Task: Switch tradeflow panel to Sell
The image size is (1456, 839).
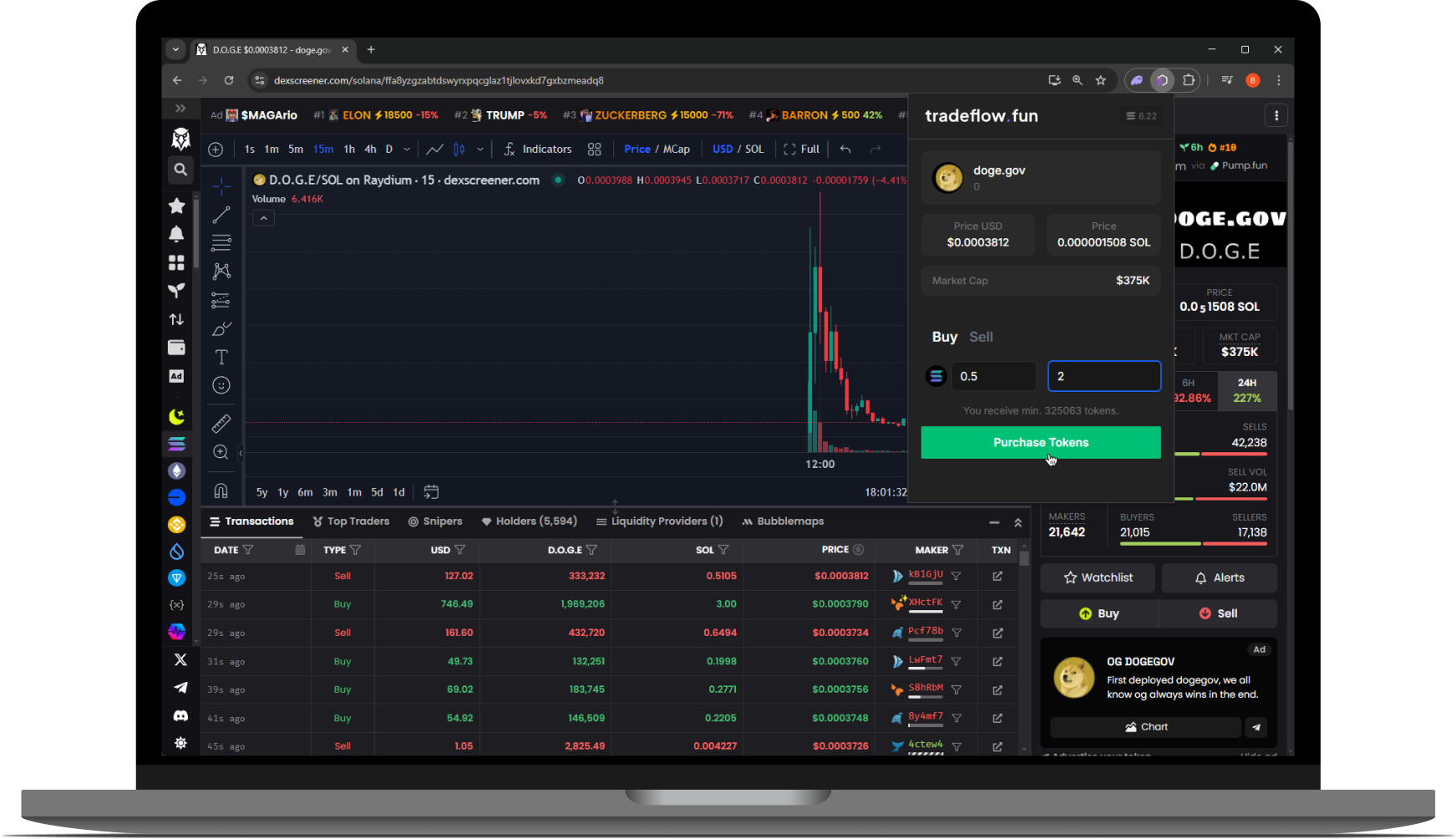Action: coord(981,337)
